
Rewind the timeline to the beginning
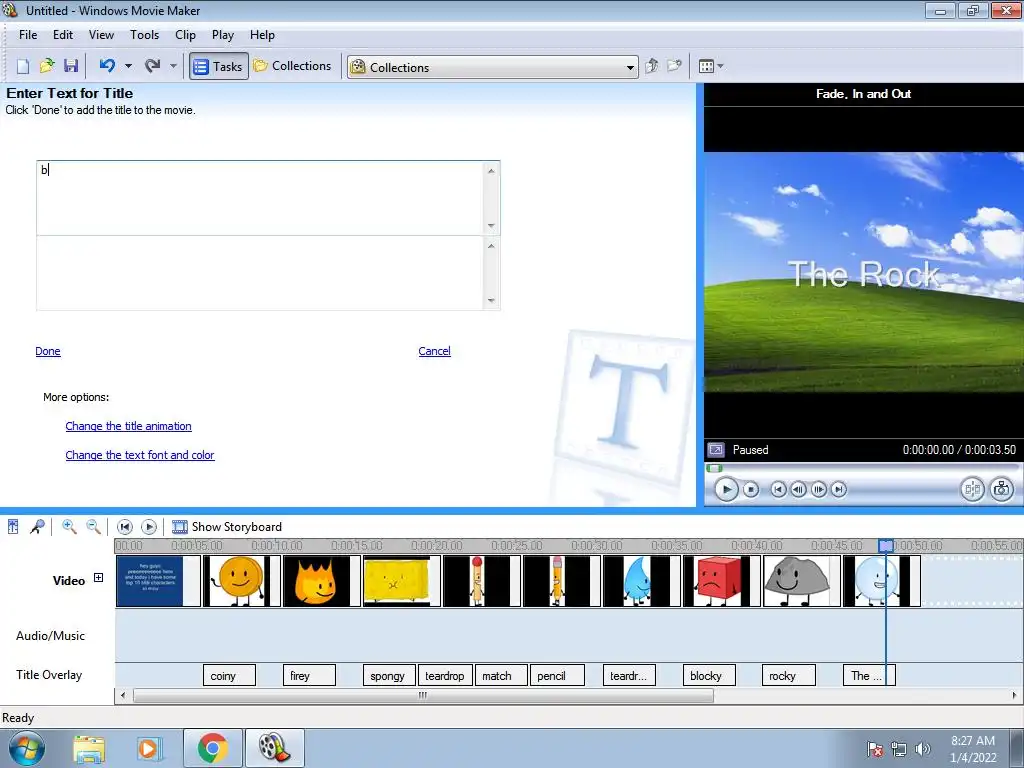tap(125, 526)
